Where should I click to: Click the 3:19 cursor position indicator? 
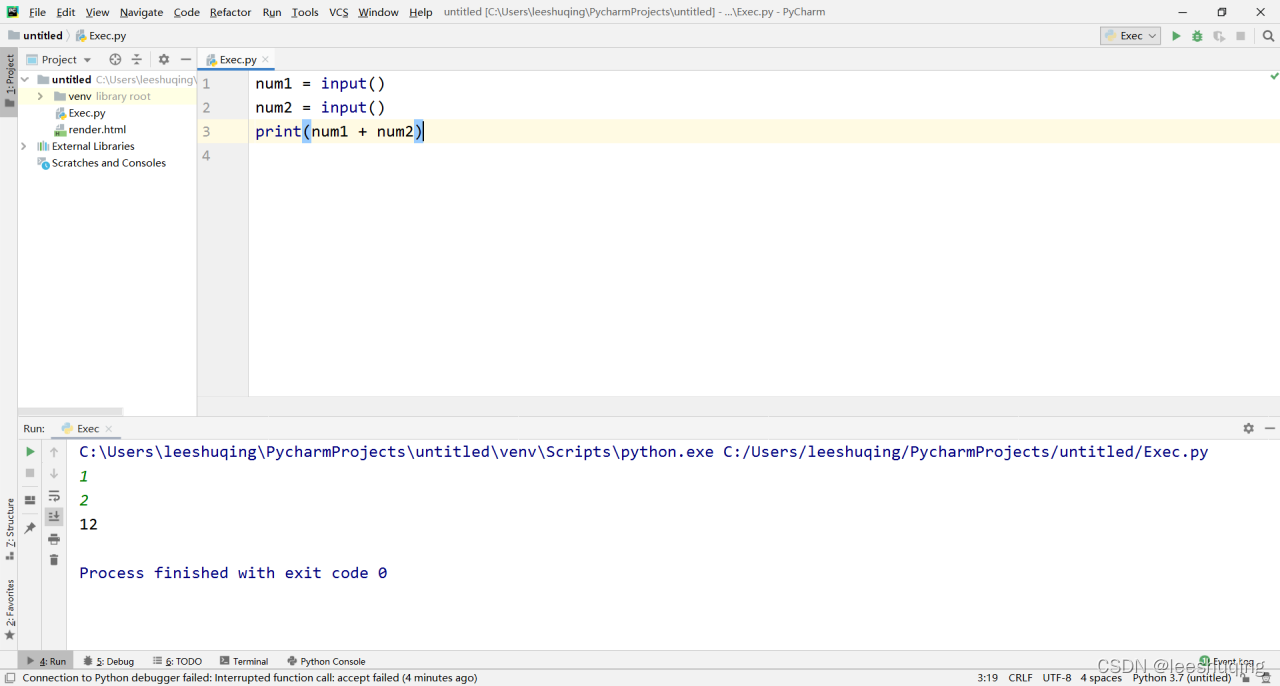[987, 678]
